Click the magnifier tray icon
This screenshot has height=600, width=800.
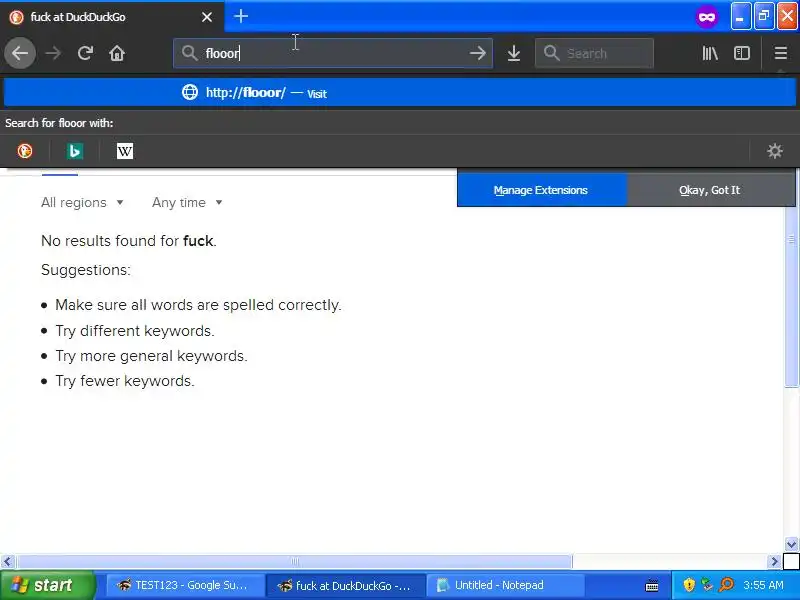[x=726, y=585]
